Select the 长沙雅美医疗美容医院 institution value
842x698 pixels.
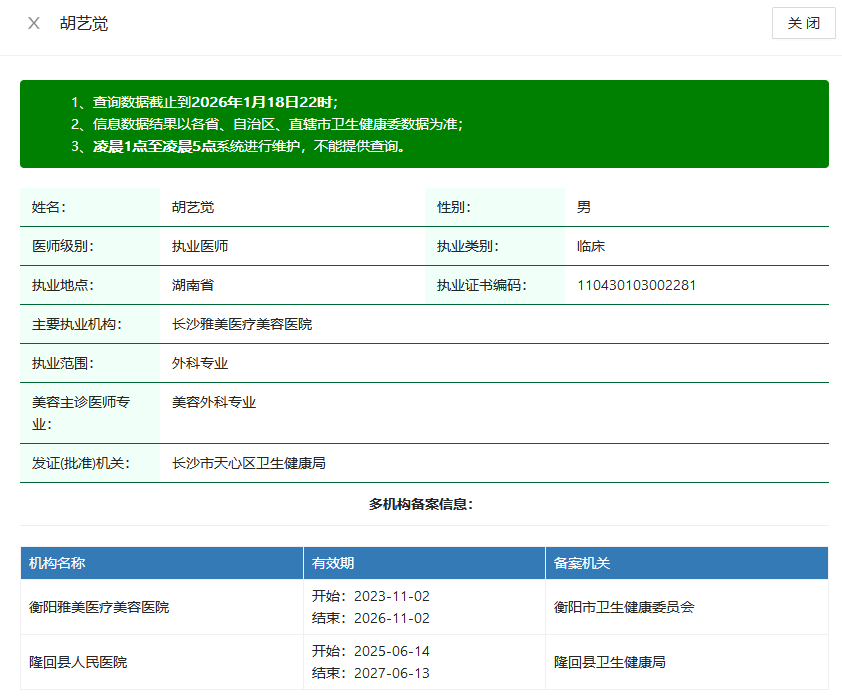tap(242, 324)
